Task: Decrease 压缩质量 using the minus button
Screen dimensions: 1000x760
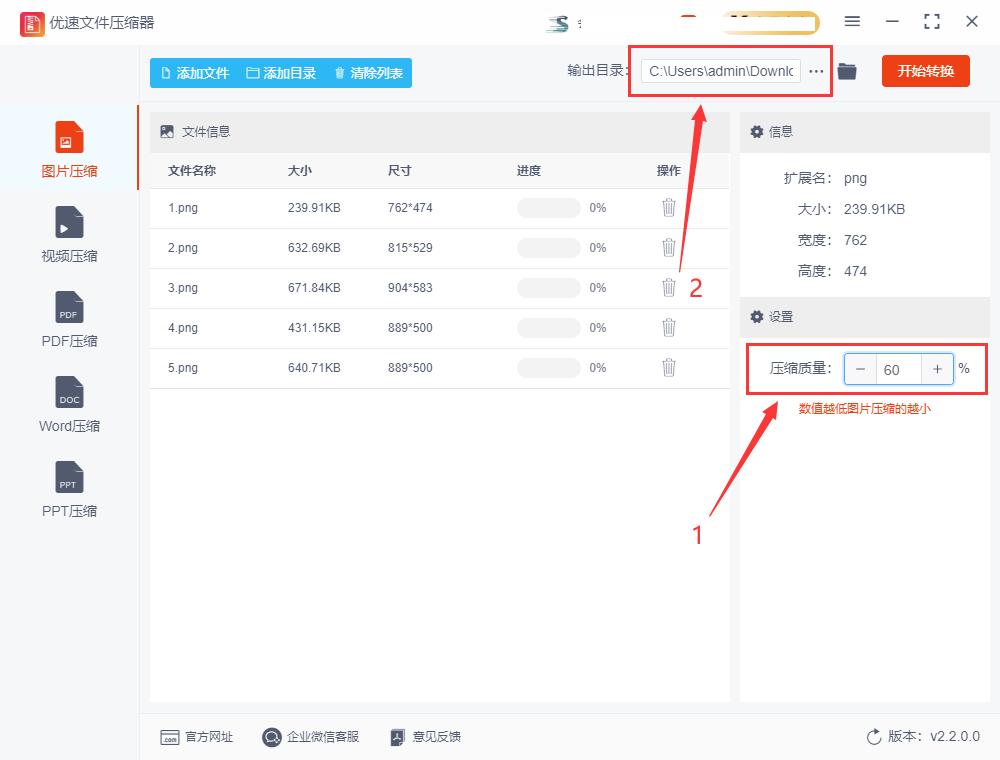Action: (860, 369)
